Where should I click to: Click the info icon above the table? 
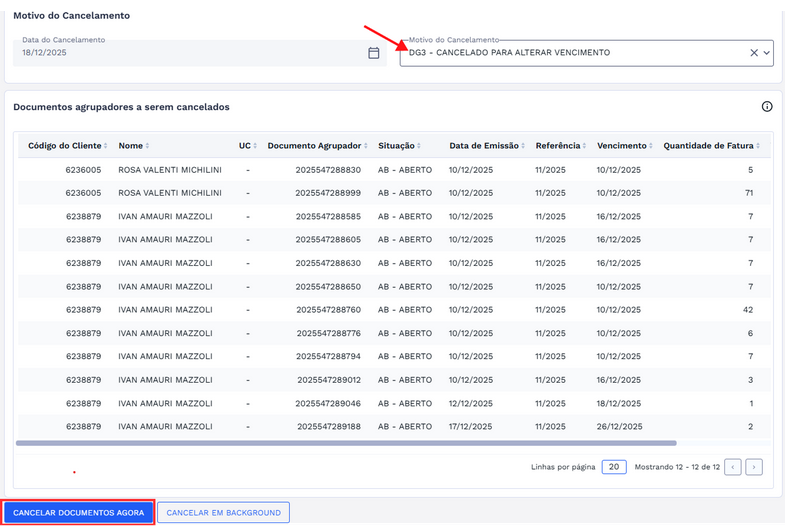point(767,107)
